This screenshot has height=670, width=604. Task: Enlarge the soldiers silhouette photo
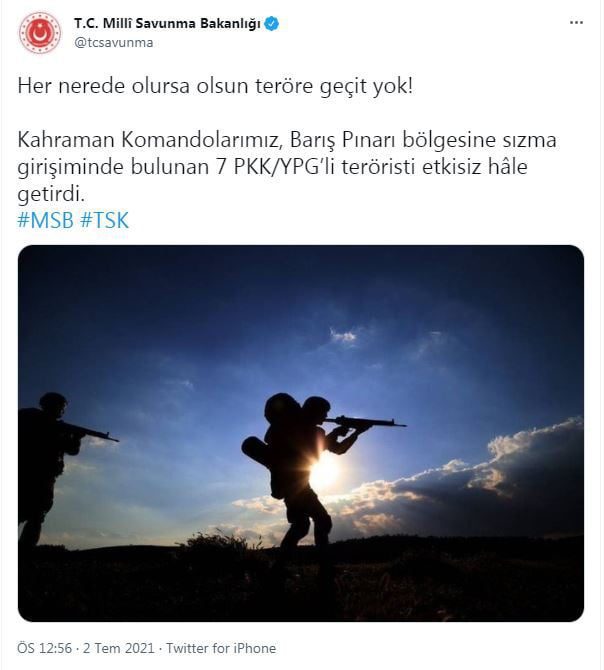[x=301, y=433]
